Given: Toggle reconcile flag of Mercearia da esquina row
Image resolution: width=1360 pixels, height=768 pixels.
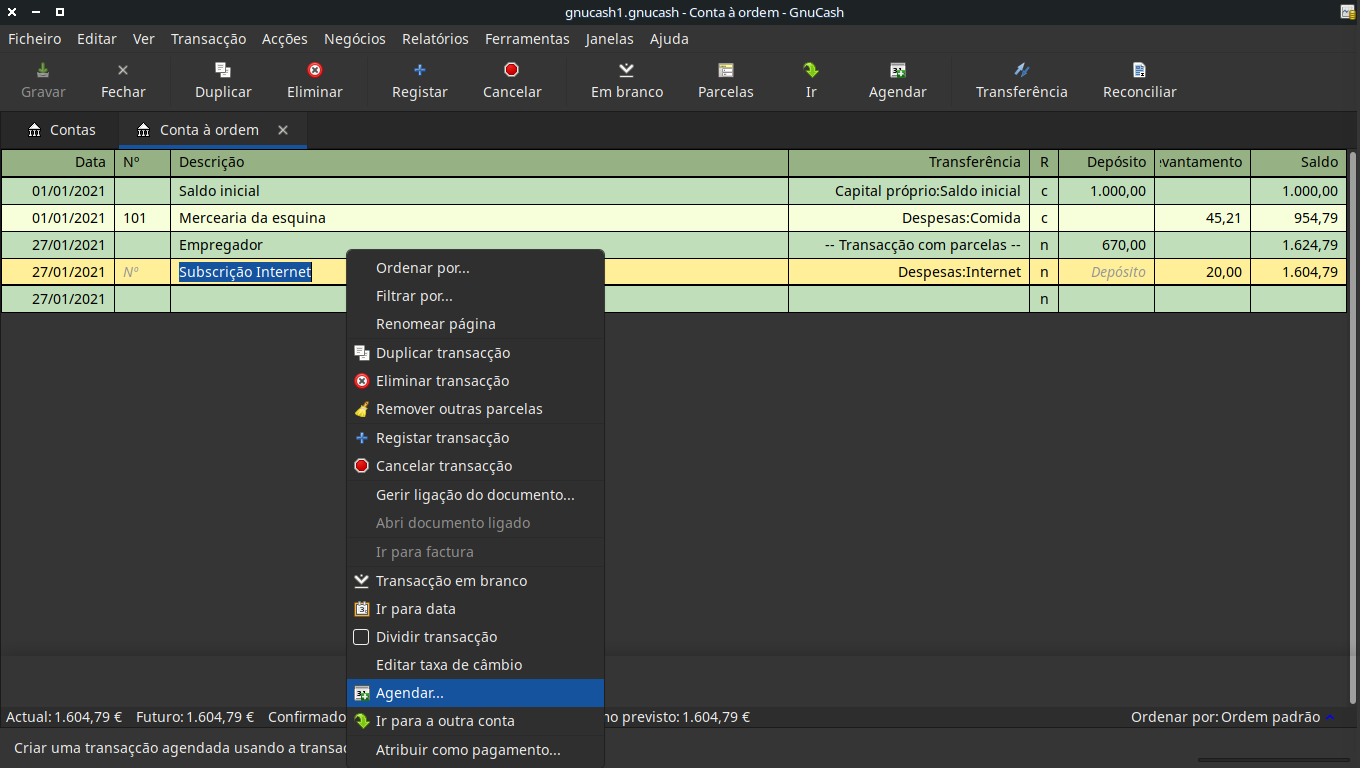Looking at the screenshot, I should coord(1044,218).
